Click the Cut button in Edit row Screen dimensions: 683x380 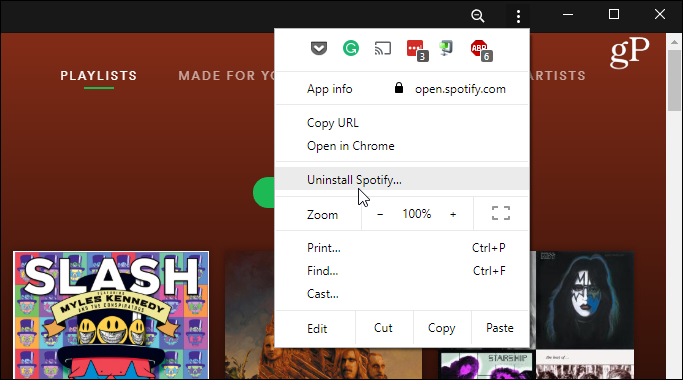pyautogui.click(x=384, y=328)
